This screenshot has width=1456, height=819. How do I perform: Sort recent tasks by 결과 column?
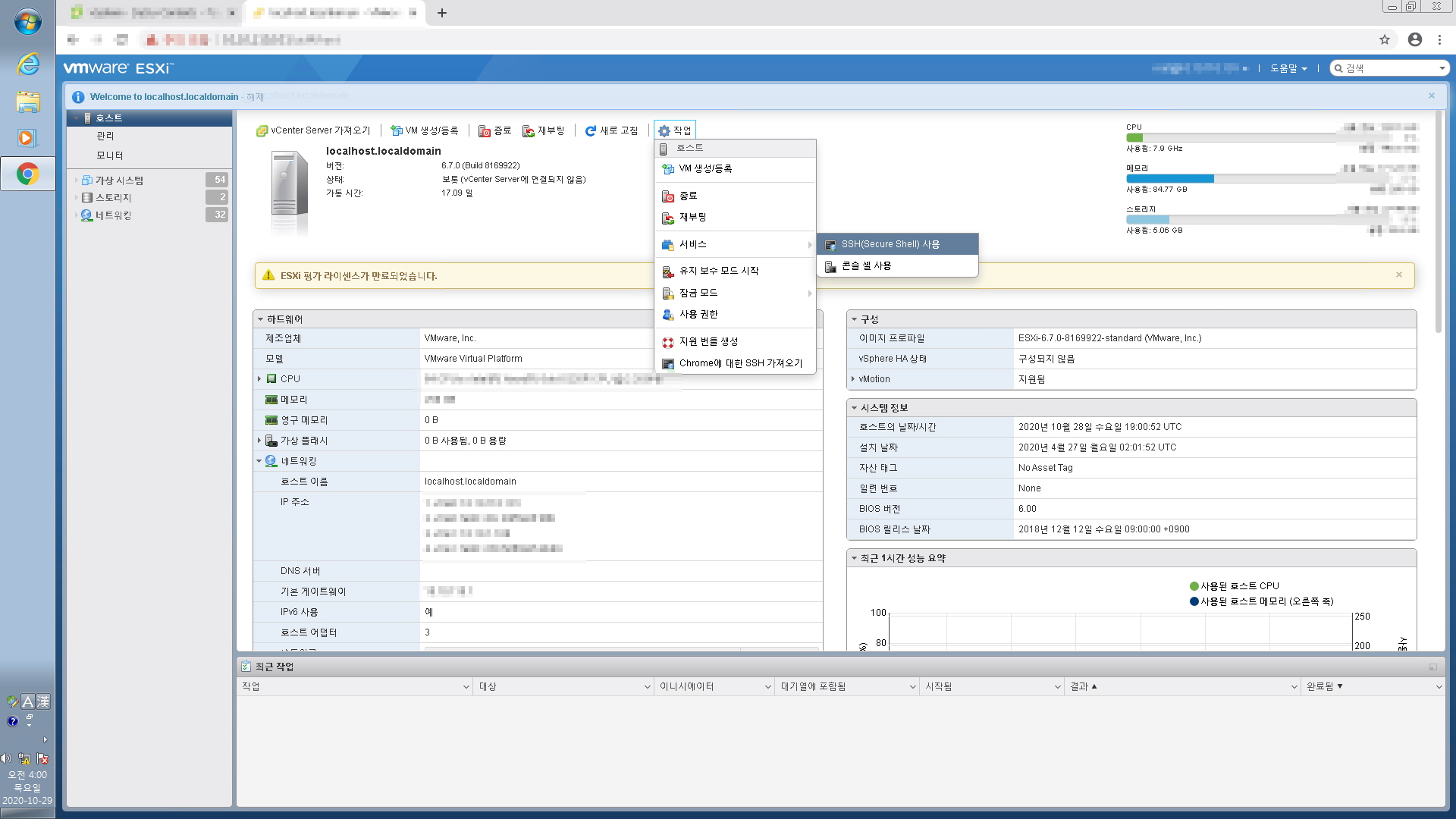(x=1183, y=686)
